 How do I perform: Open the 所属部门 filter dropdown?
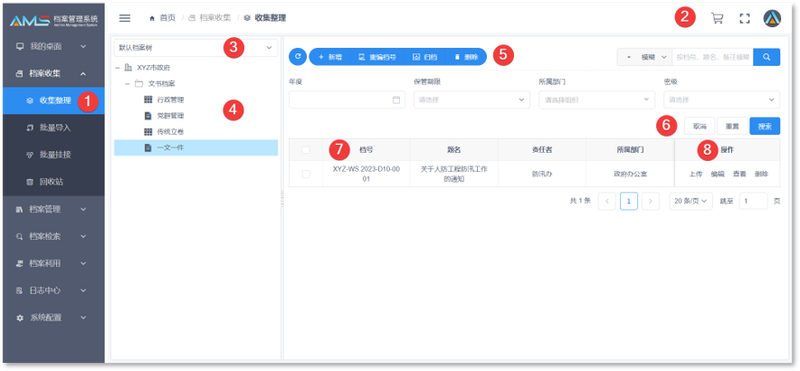point(596,100)
